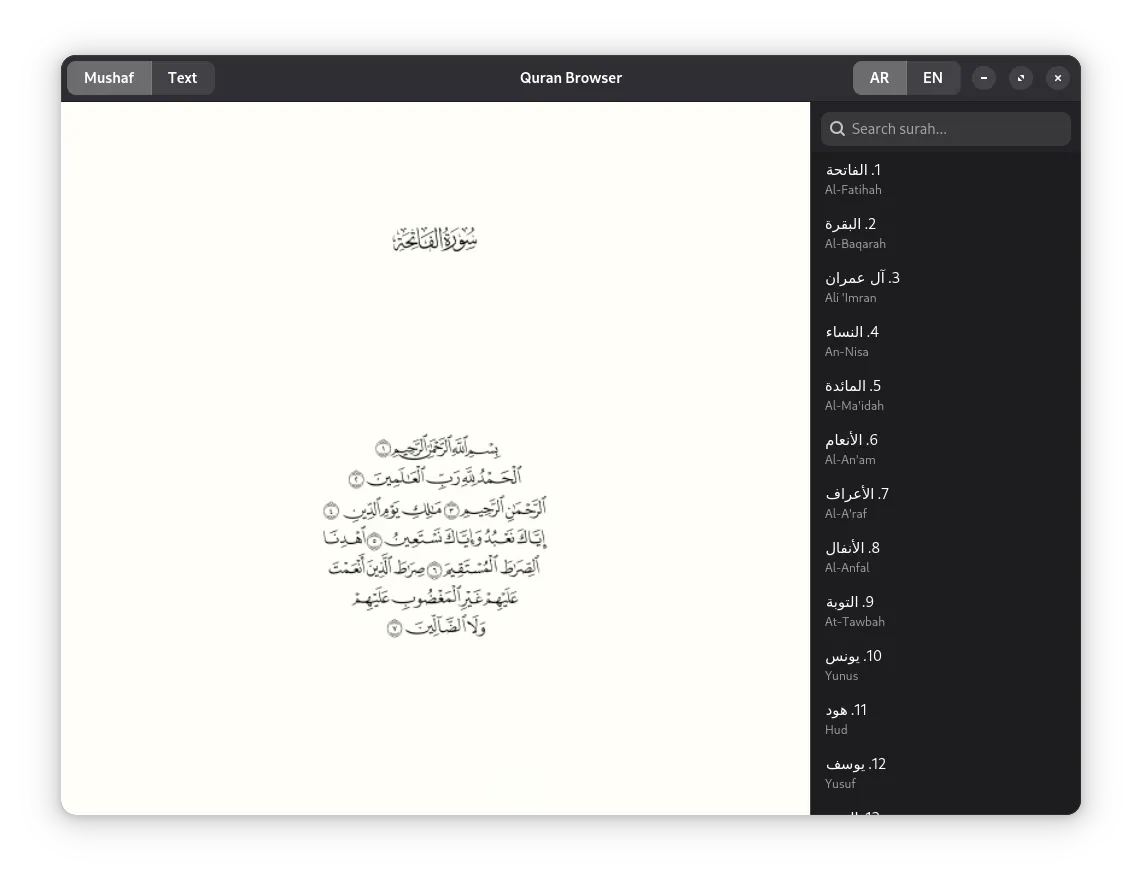
Task: Open surah 7 Al-A'raf
Action: click(x=945, y=503)
